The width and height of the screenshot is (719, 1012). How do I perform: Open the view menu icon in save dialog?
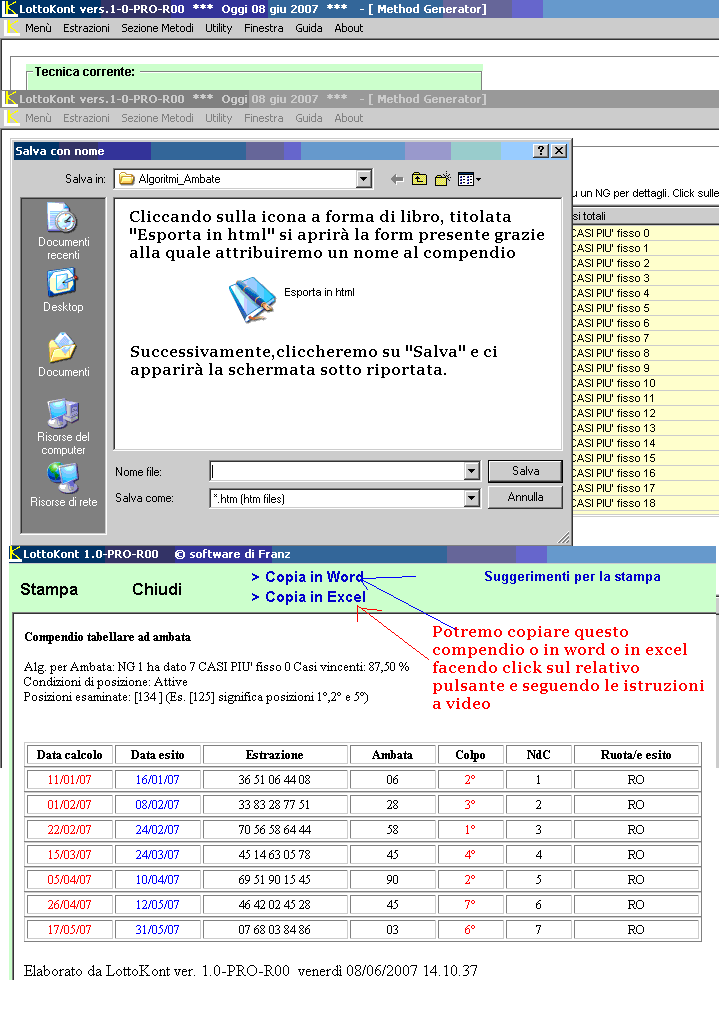tap(469, 179)
